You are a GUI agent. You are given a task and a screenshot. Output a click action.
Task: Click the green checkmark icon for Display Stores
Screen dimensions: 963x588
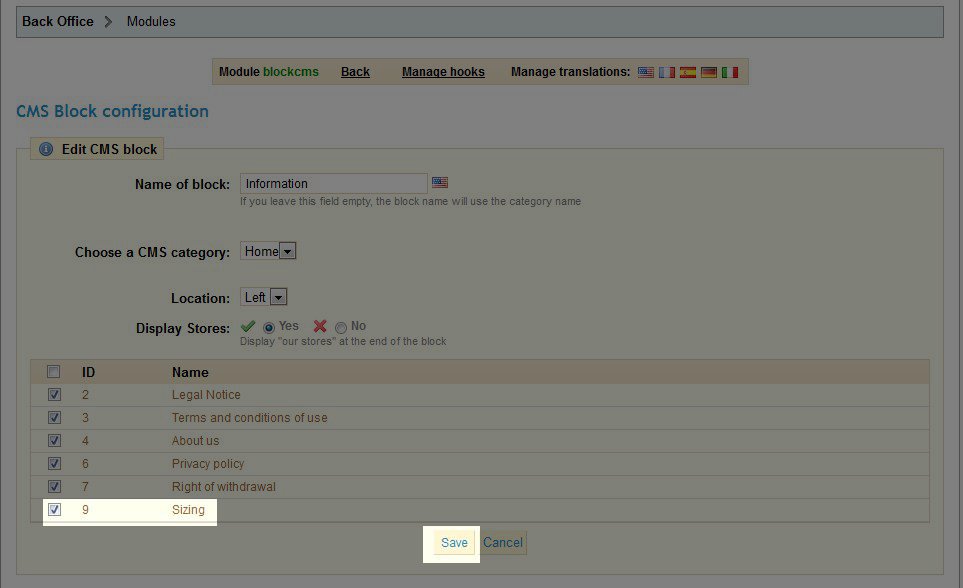pos(248,326)
